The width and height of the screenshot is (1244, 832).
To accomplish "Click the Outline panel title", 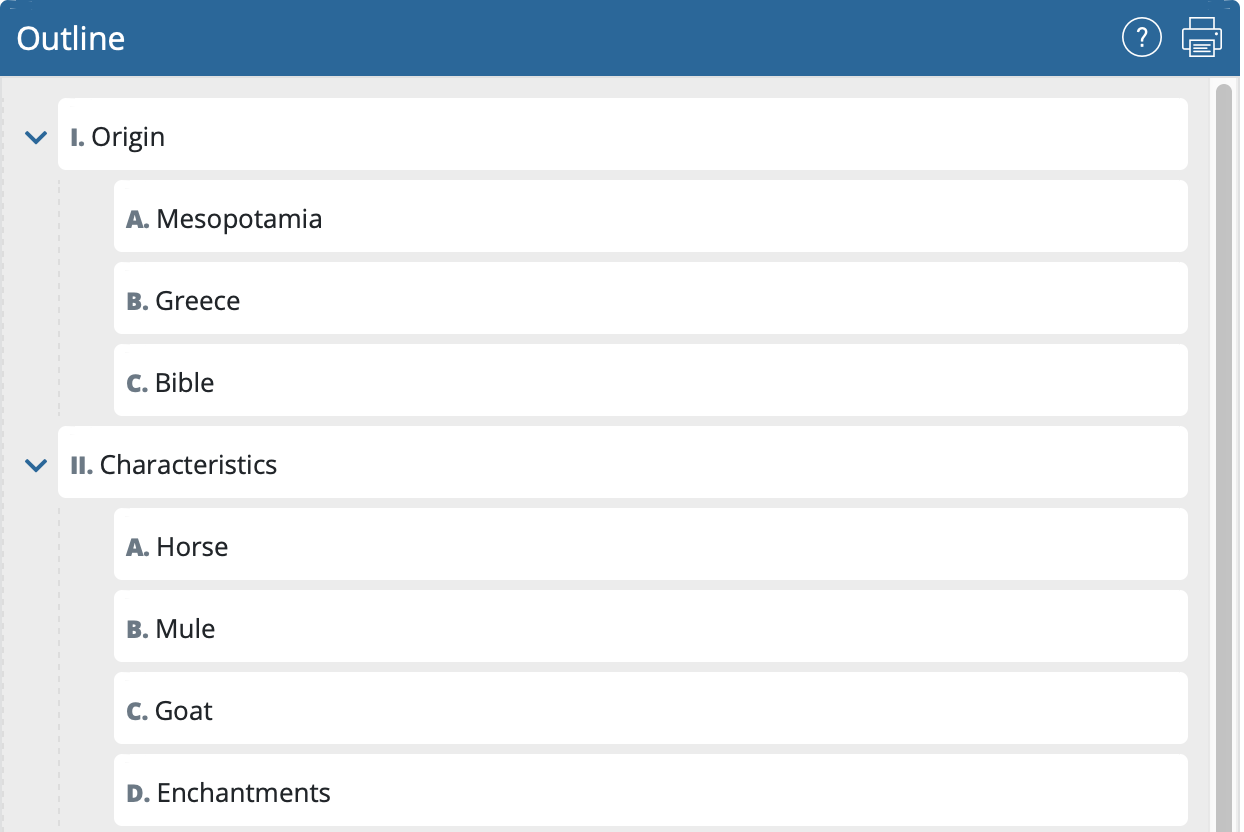I will [71, 38].
